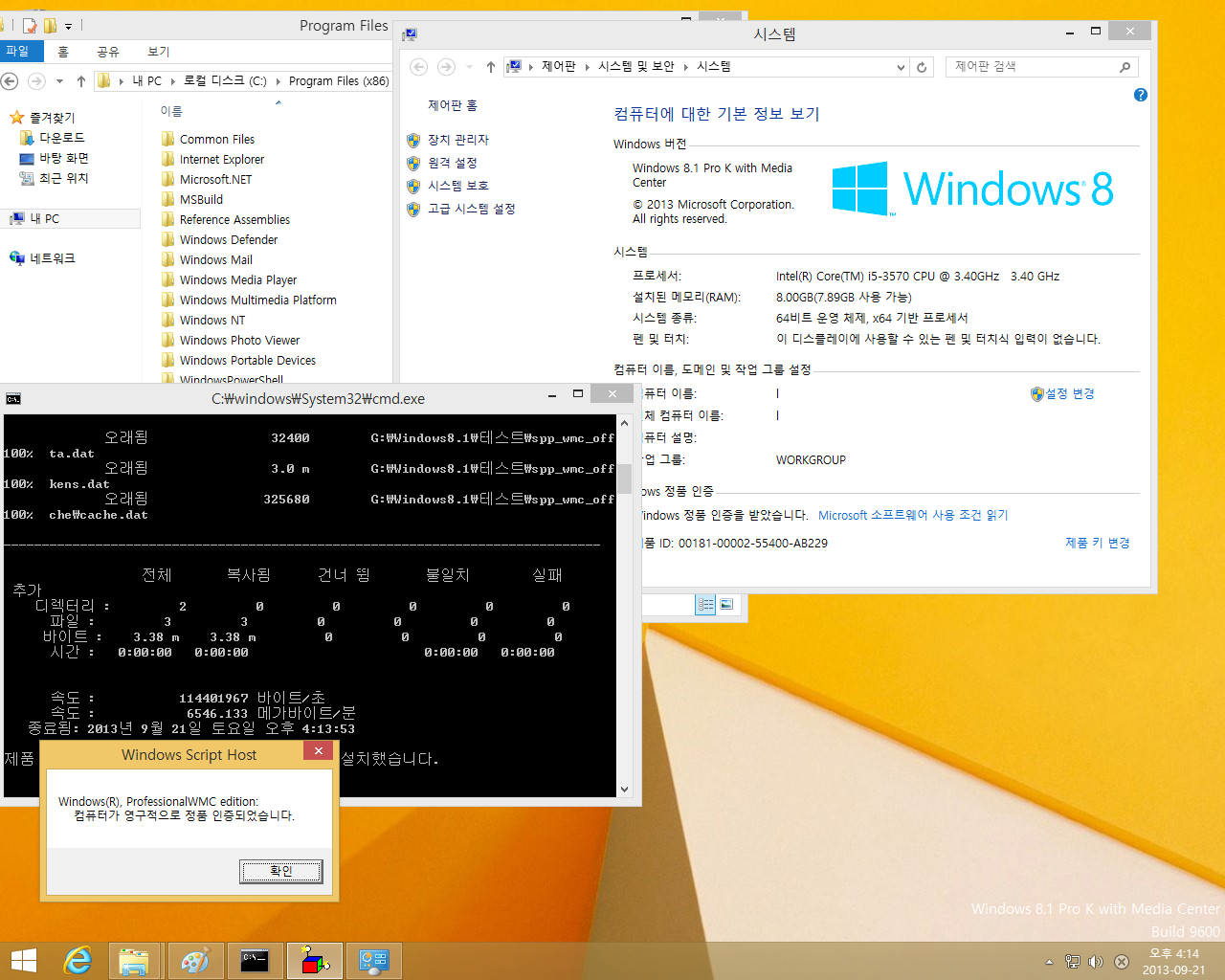Select Local Disk (C:) breadcrumb

pyautogui.click(x=225, y=81)
